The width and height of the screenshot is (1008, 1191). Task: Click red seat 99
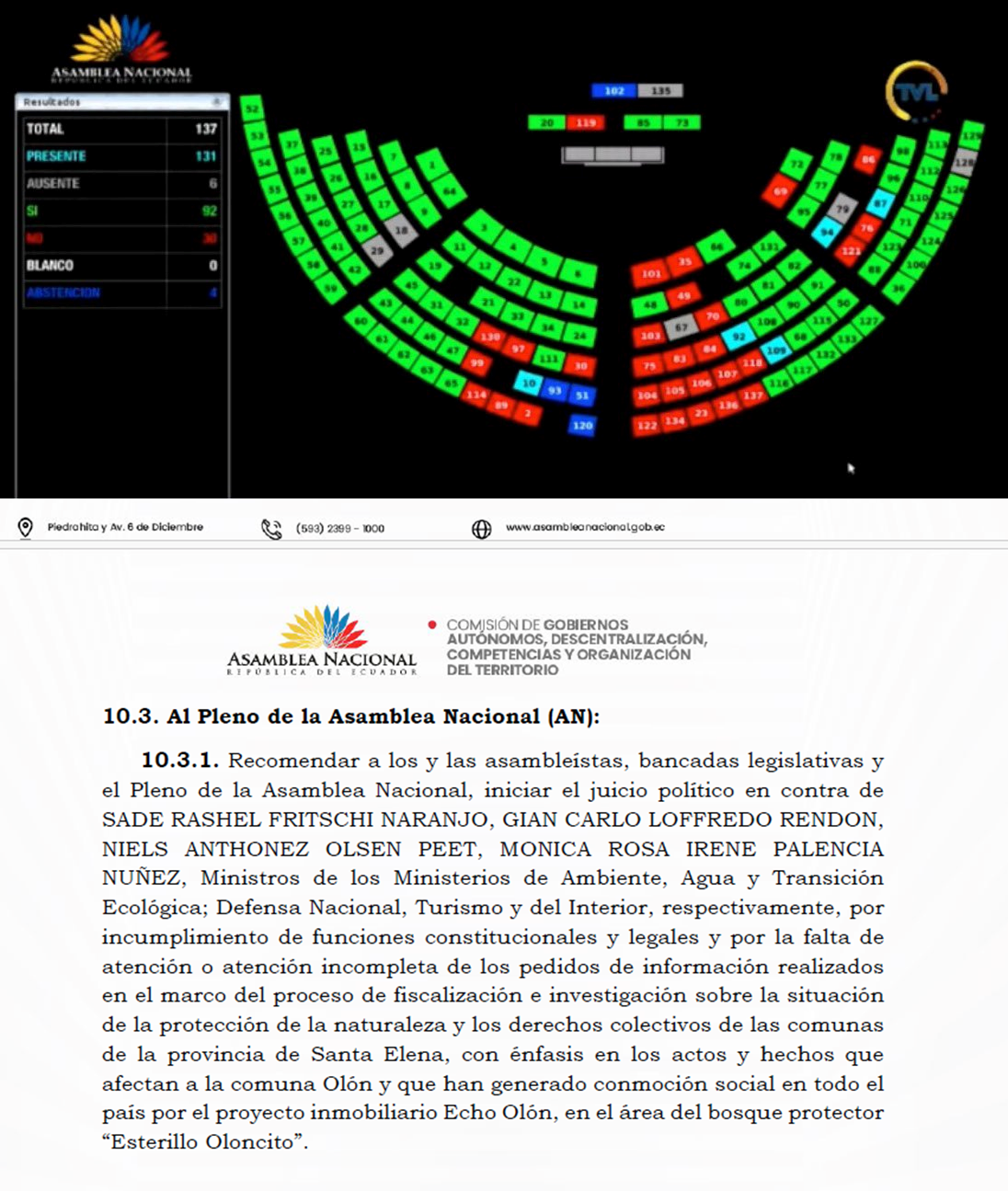(x=476, y=362)
